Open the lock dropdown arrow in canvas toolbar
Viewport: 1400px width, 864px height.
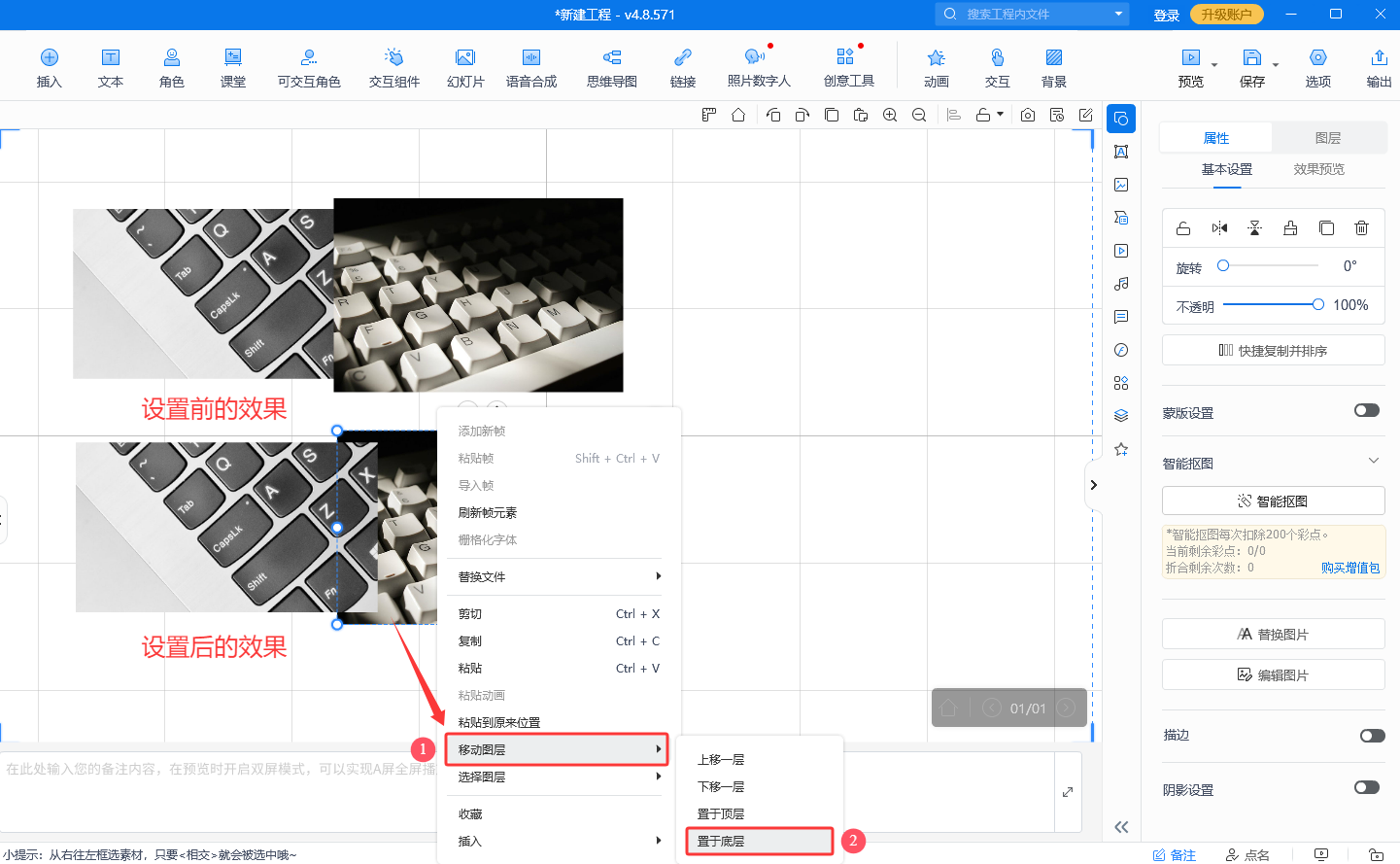click(1000, 115)
